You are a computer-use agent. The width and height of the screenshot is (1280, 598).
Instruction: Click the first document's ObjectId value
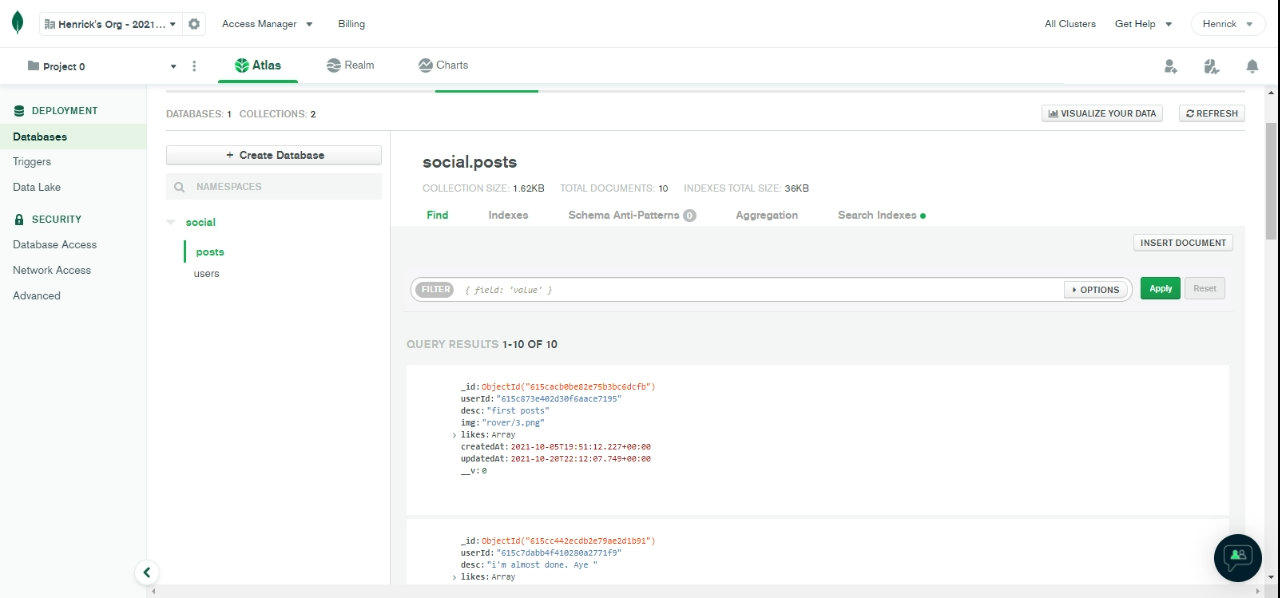coord(568,387)
